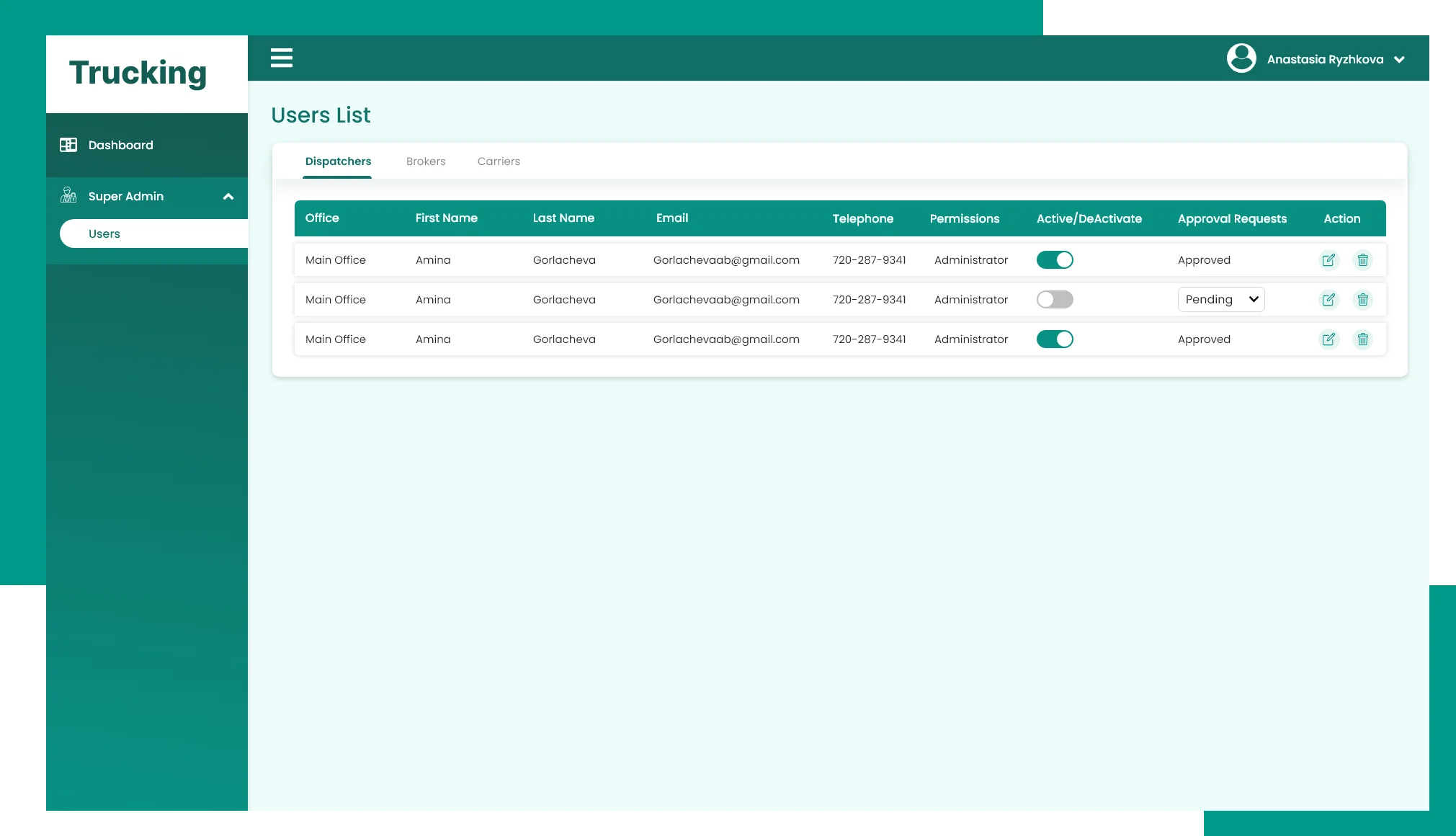
Task: Edit the Pending row user
Action: (x=1328, y=299)
